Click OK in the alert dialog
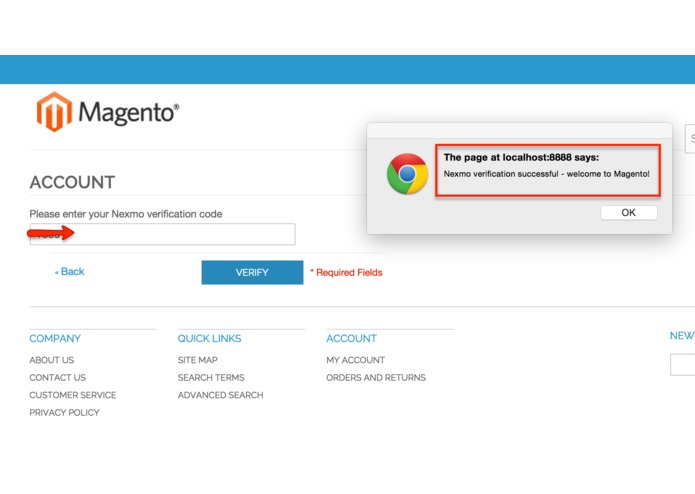The width and height of the screenshot is (695, 494). (629, 213)
